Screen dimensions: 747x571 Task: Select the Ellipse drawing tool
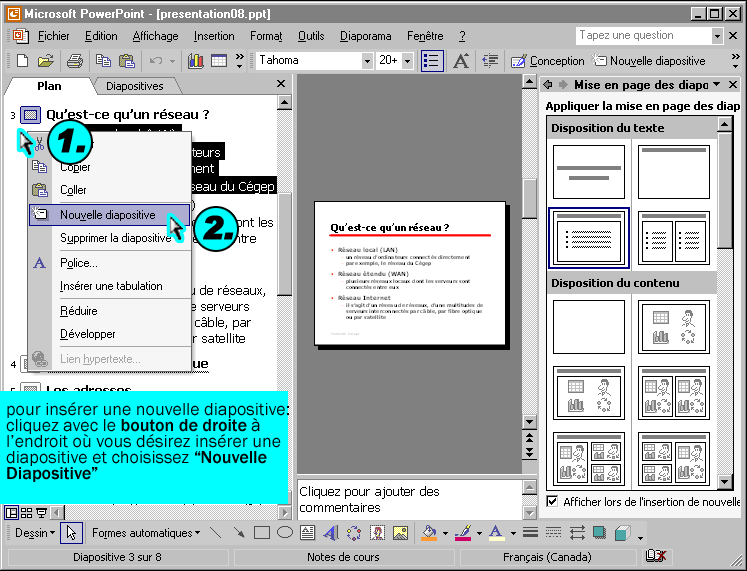point(285,532)
